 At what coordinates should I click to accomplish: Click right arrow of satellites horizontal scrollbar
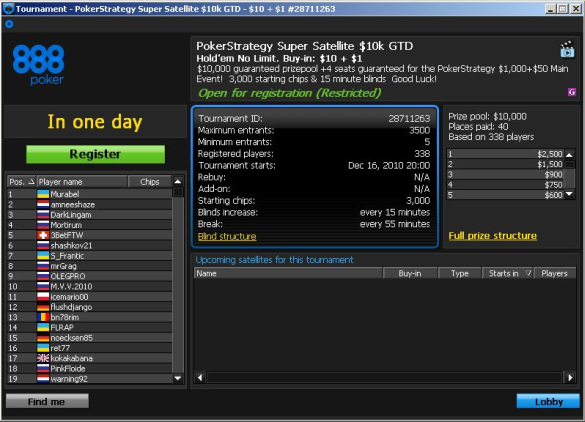(x=570, y=378)
